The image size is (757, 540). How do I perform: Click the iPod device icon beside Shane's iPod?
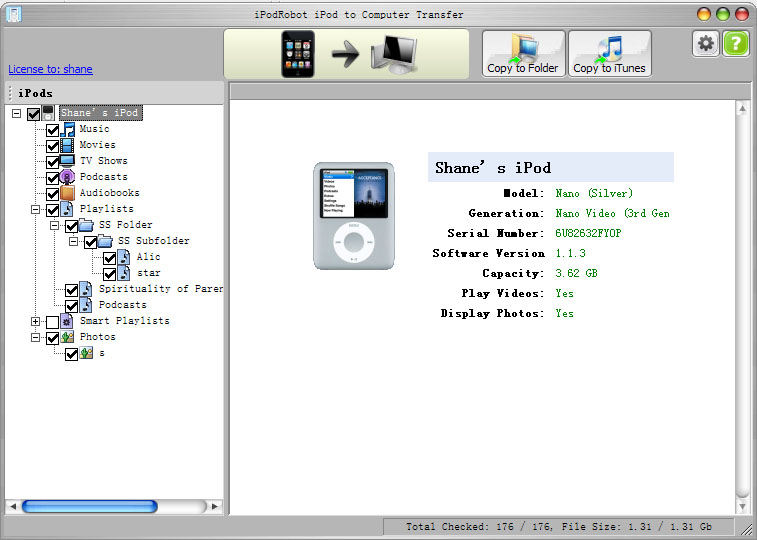coord(48,113)
